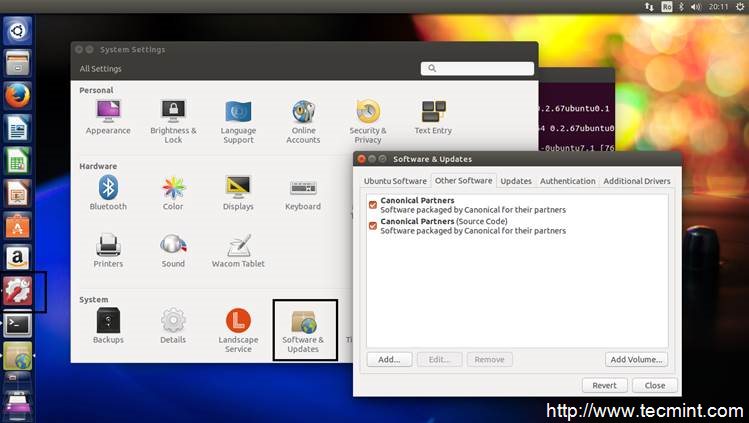The width and height of the screenshot is (749, 423).
Task: Open Displays settings
Action: point(238,193)
